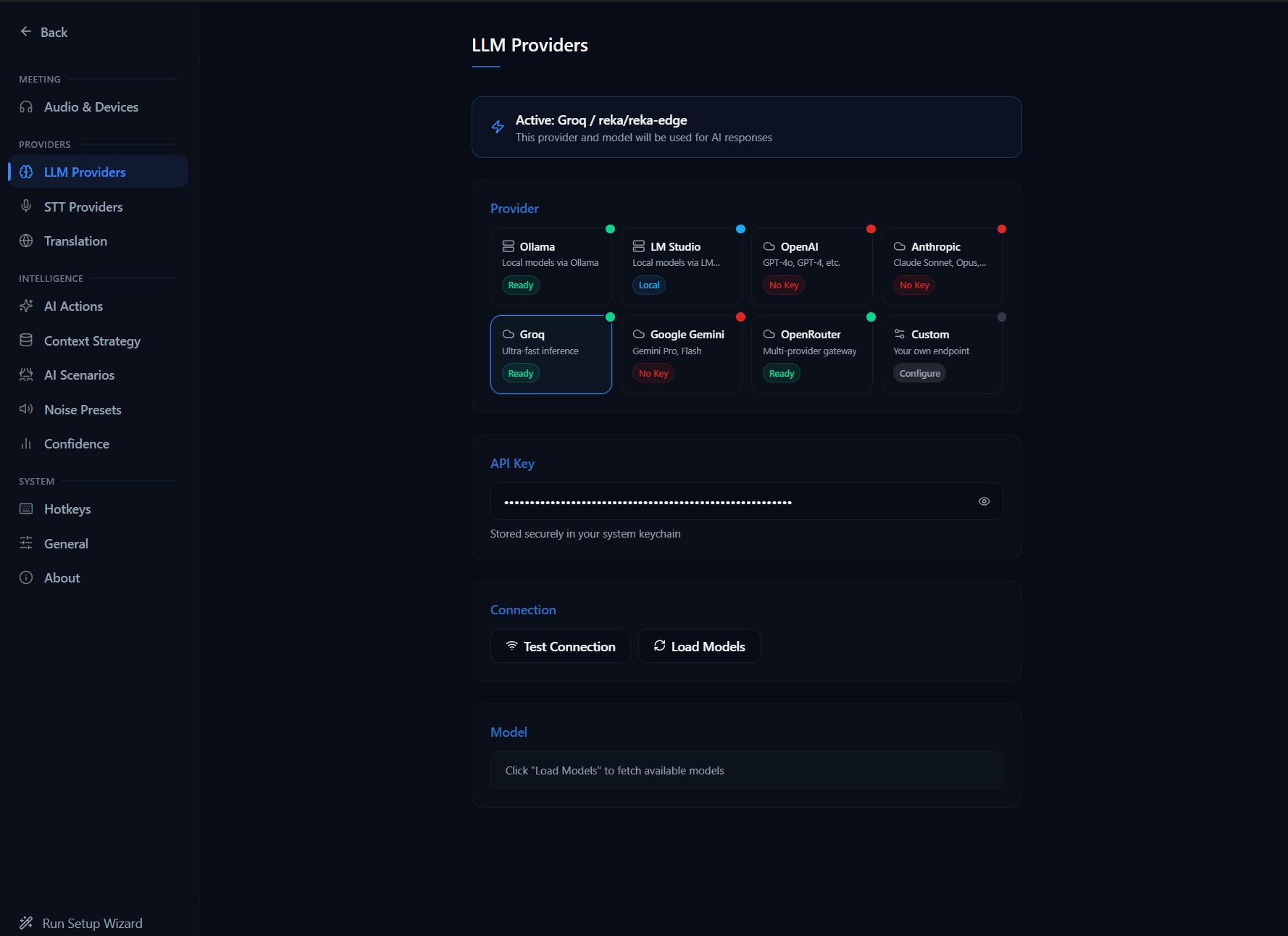Click the microphone icon for STT Providers

coord(26,206)
